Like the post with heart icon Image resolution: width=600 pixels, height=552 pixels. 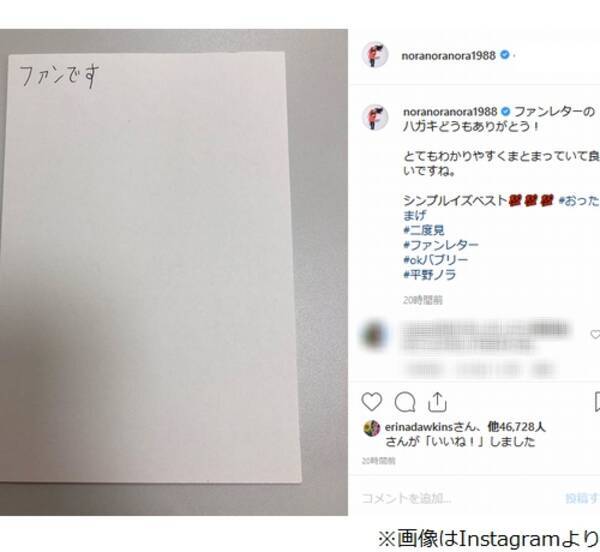[x=372, y=402]
